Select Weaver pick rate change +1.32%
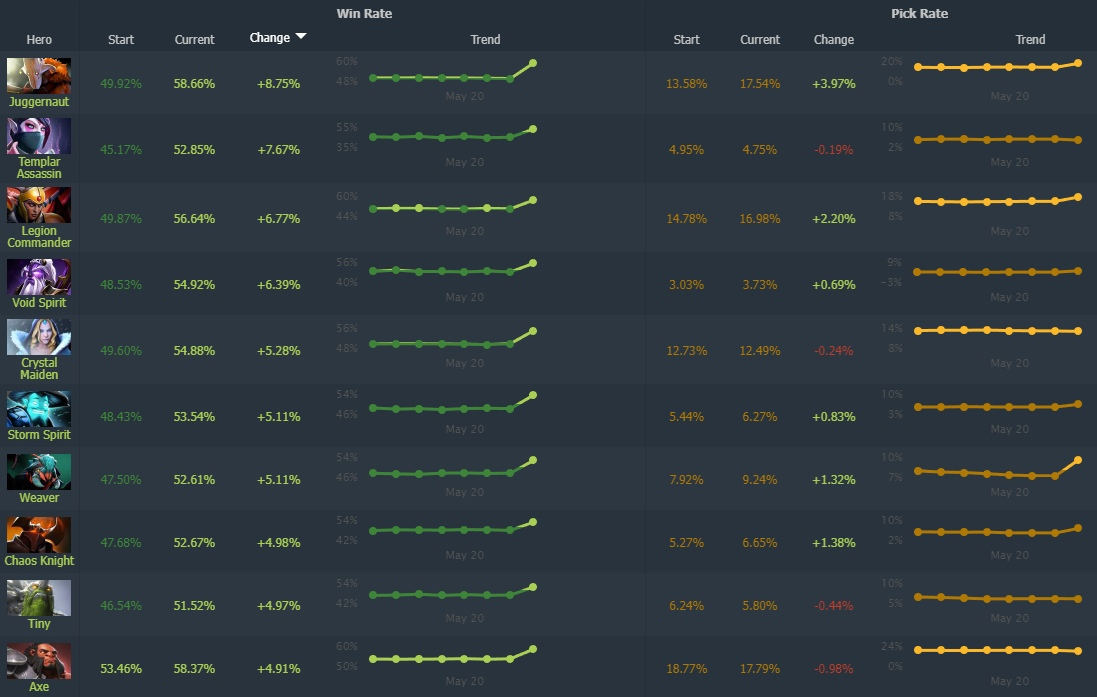Image resolution: width=1097 pixels, height=697 pixels. 833,479
